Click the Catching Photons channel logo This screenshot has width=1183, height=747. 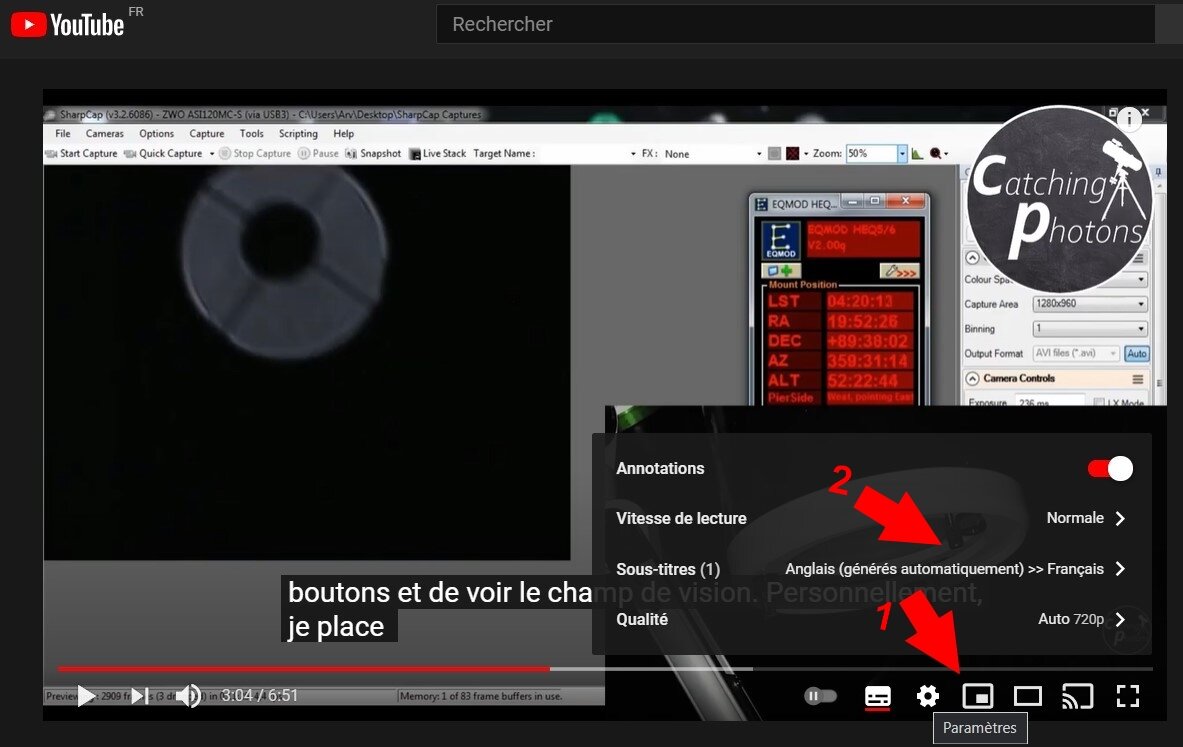[1059, 200]
